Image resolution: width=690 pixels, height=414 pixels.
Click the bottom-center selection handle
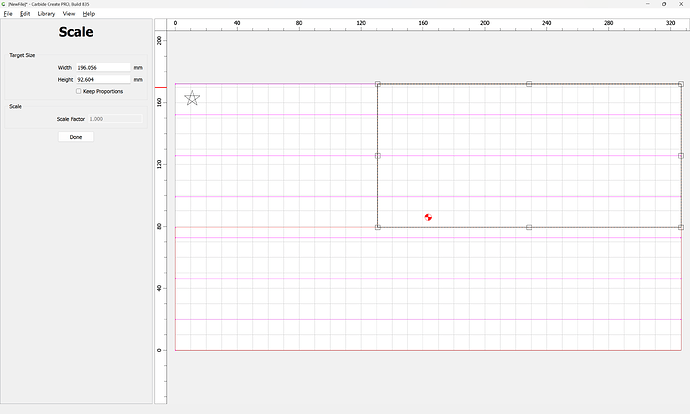click(x=529, y=227)
